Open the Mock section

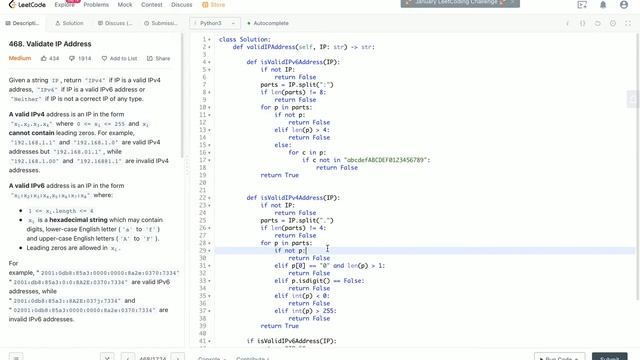[x=125, y=5]
